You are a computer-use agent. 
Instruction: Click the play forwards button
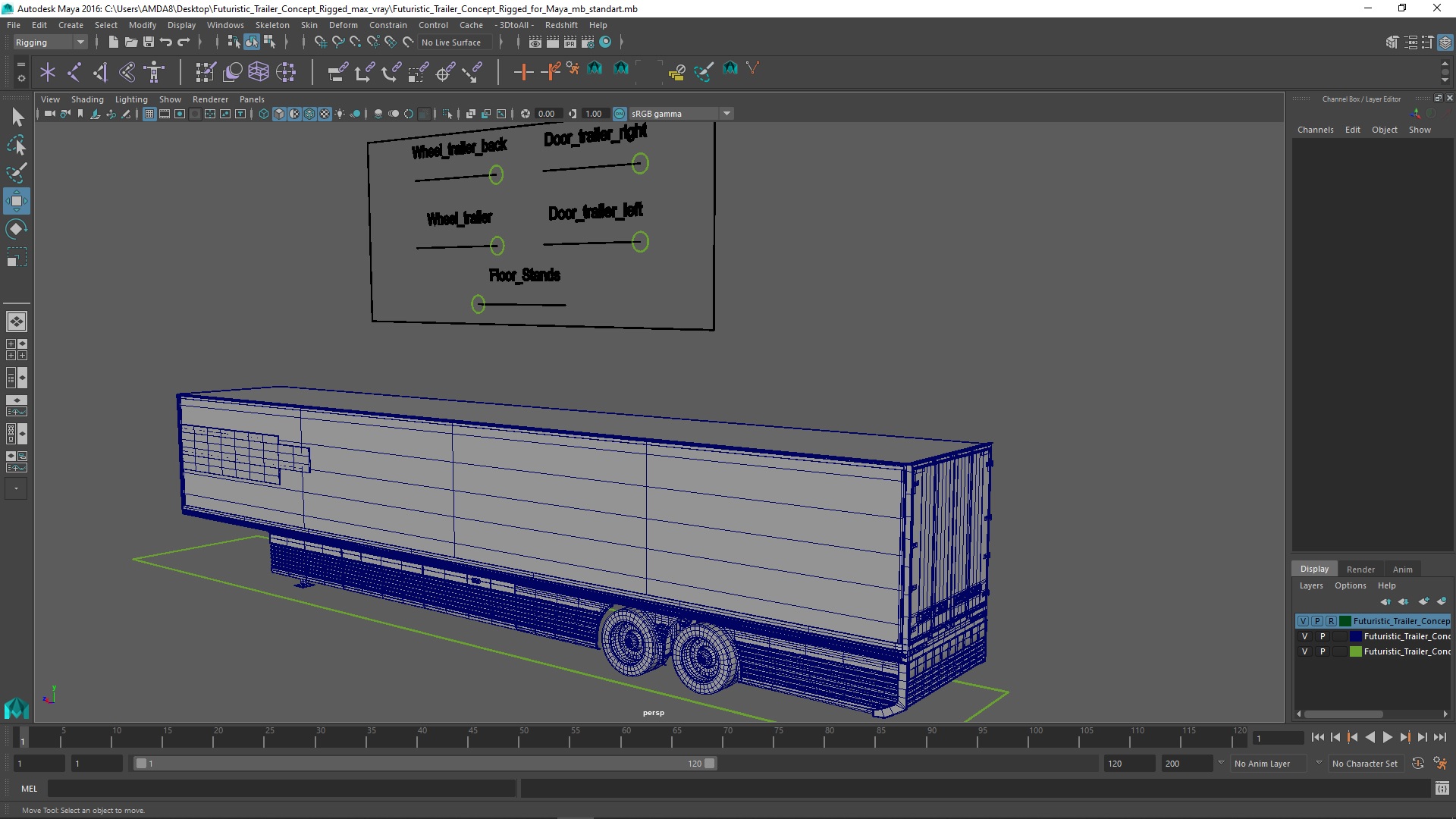click(1387, 737)
